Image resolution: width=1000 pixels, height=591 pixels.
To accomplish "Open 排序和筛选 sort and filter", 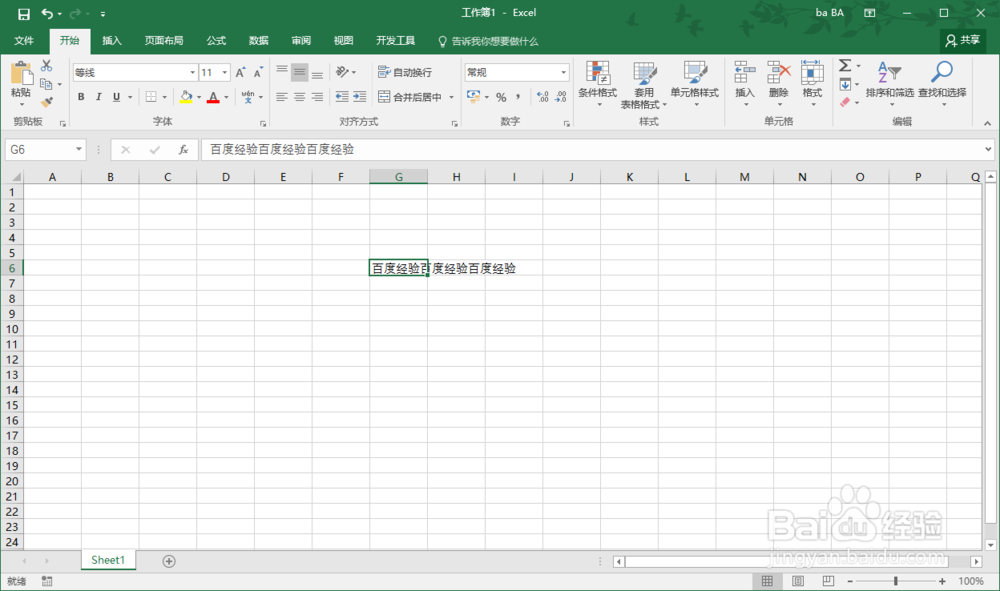I will 890,84.
